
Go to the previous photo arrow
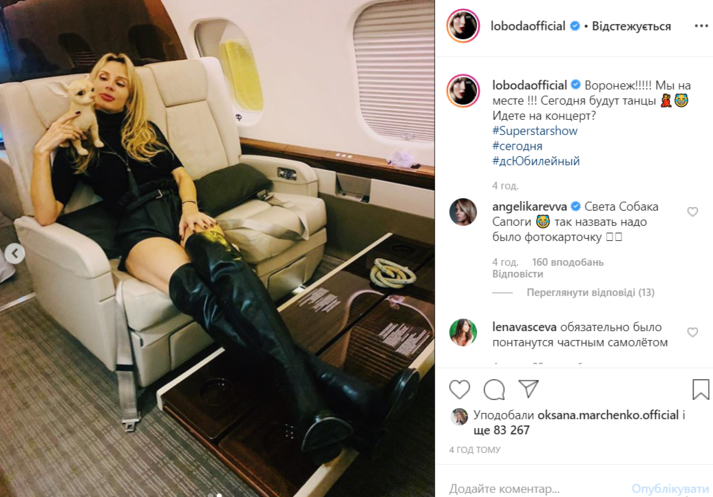pyautogui.click(x=15, y=253)
